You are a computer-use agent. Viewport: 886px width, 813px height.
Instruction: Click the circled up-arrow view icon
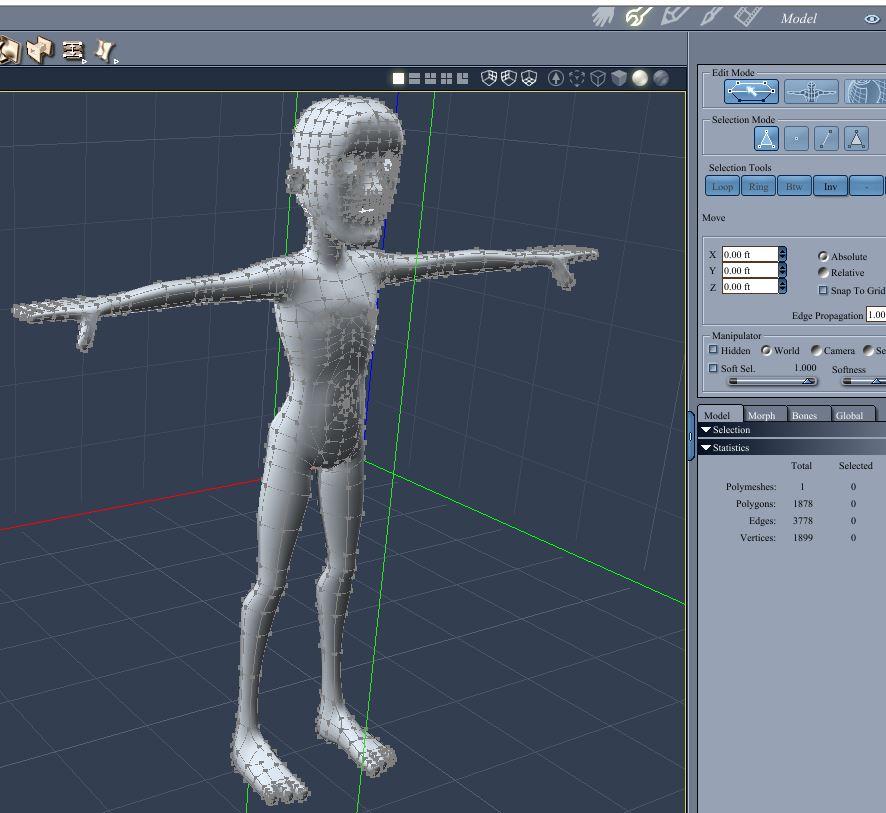556,78
